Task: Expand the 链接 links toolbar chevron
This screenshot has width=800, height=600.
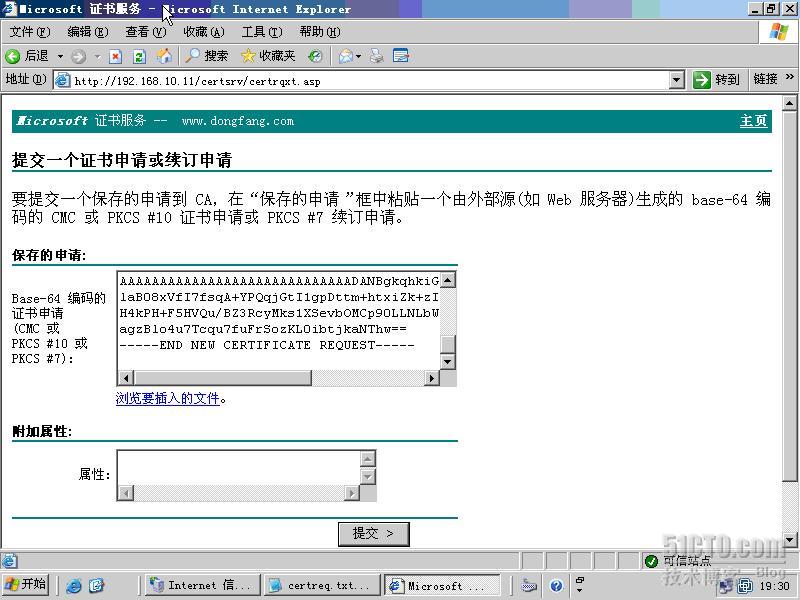Action: click(x=790, y=77)
